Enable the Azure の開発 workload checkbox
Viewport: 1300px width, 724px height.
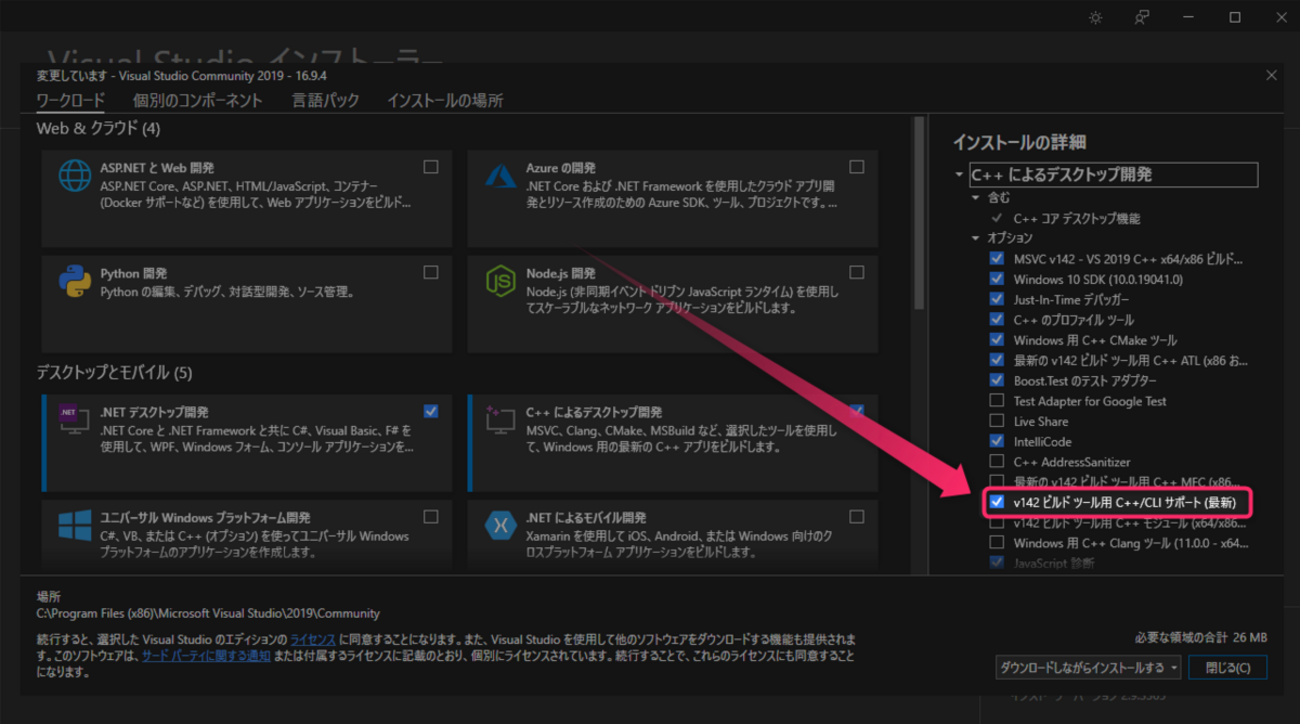coord(856,167)
